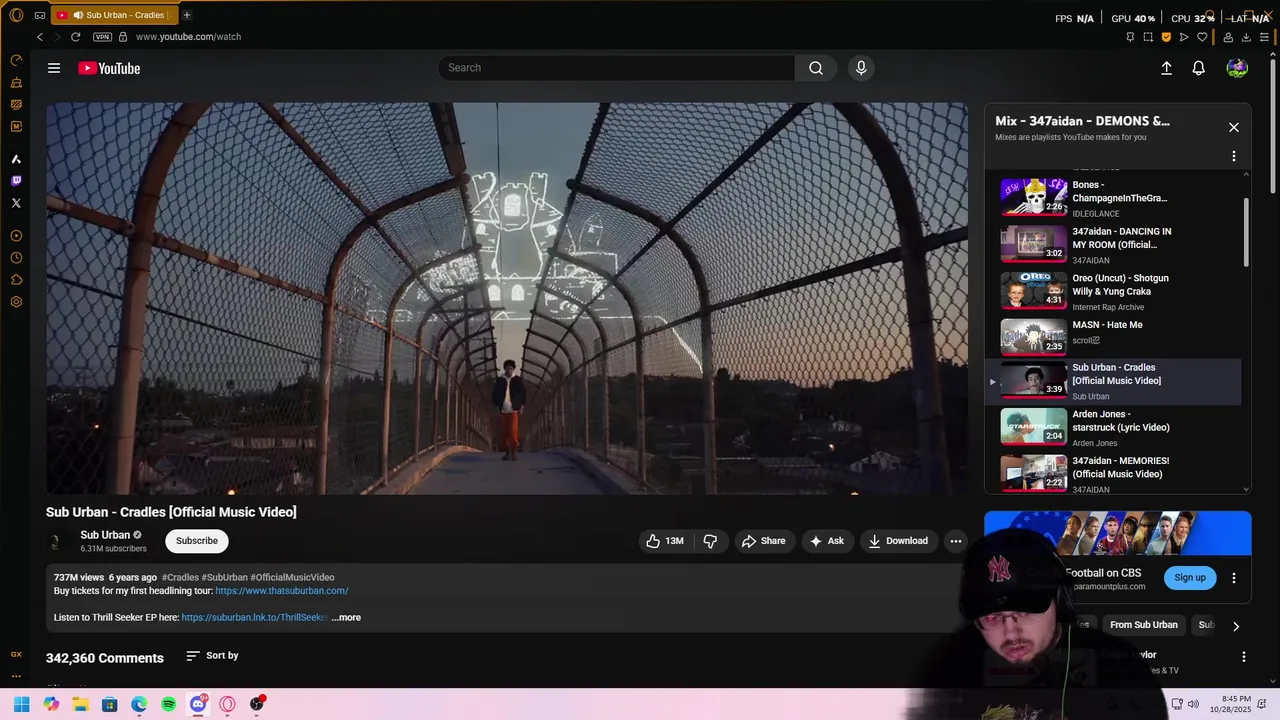Open the Player icon in sidebar

click(x=16, y=236)
